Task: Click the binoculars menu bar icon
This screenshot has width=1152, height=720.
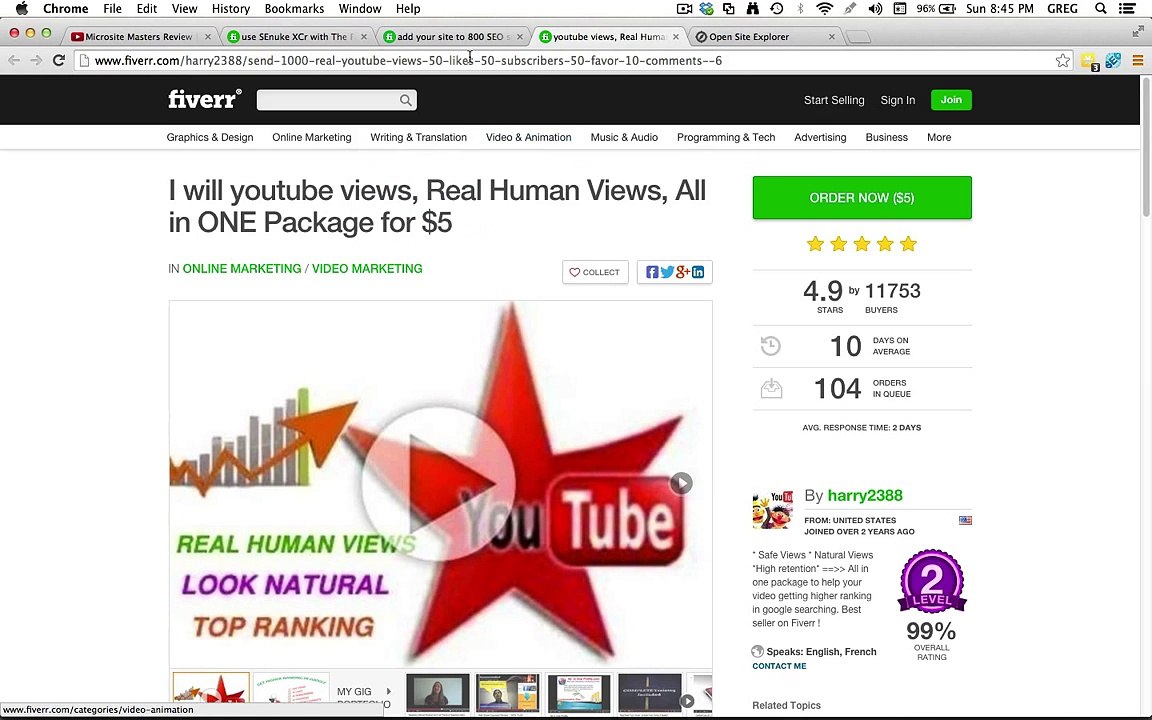Action: pyautogui.click(x=752, y=9)
